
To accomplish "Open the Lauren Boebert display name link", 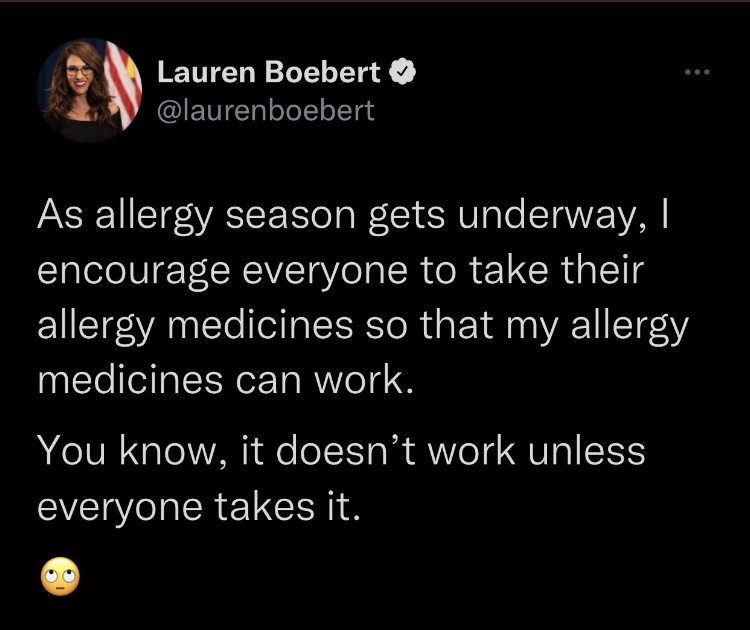I will click(269, 72).
